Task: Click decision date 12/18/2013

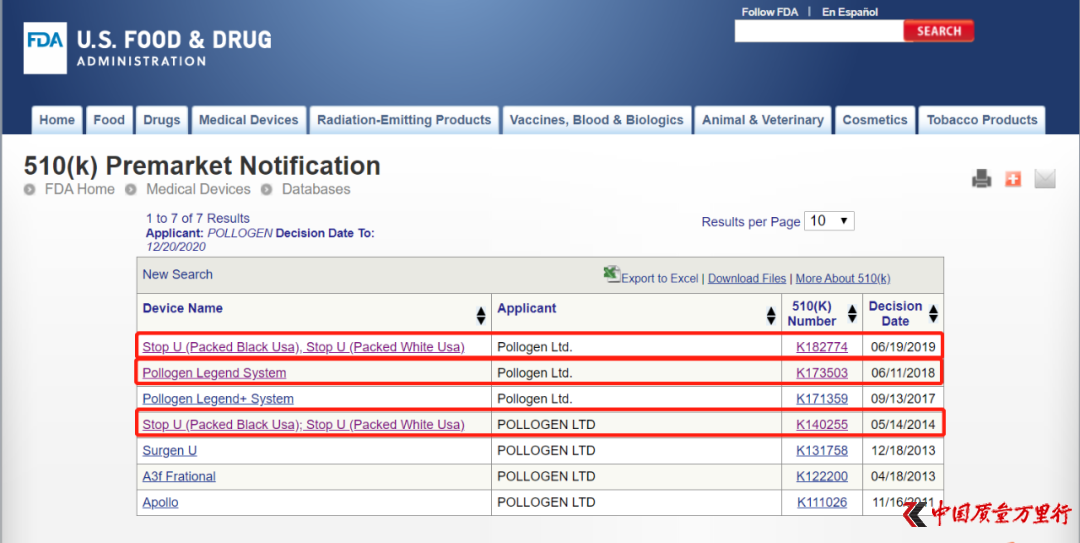Action: pyautogui.click(x=903, y=451)
